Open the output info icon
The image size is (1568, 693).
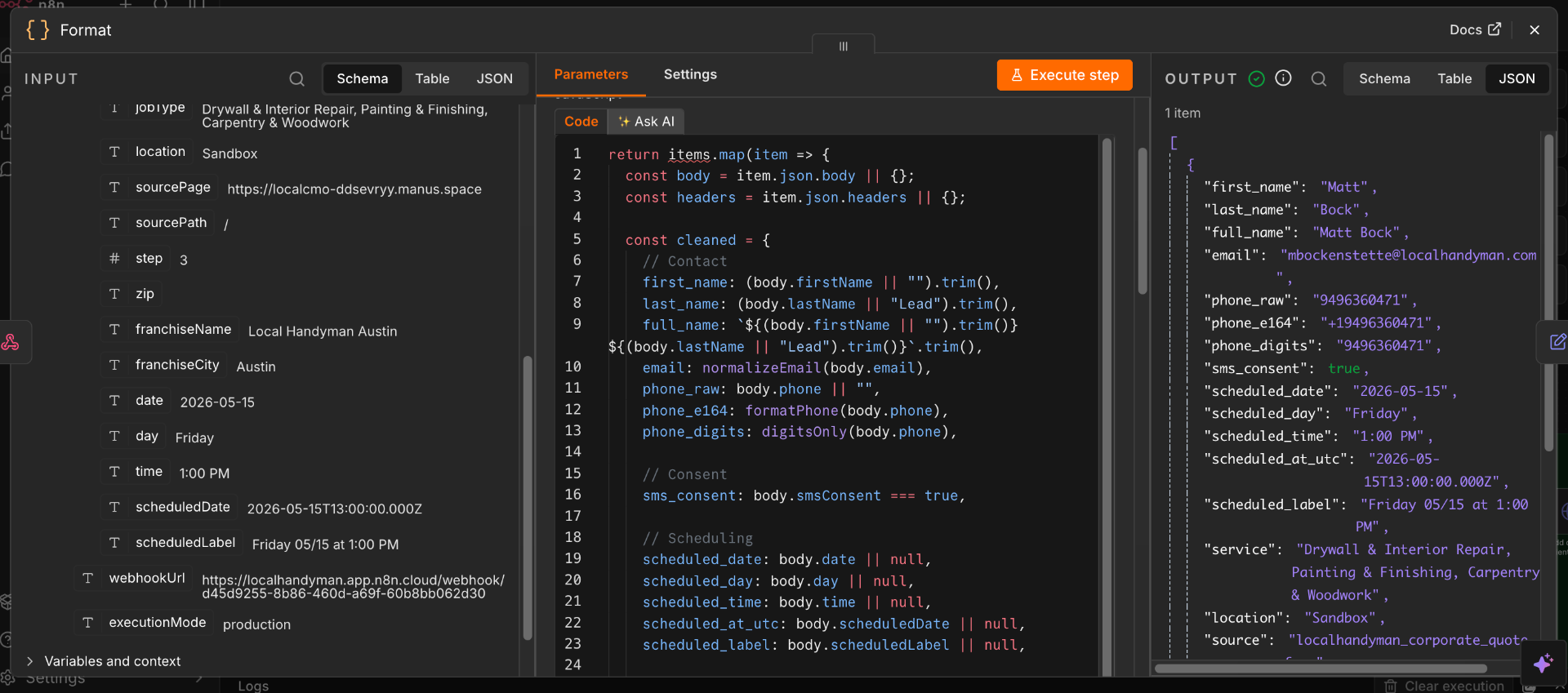point(1284,78)
